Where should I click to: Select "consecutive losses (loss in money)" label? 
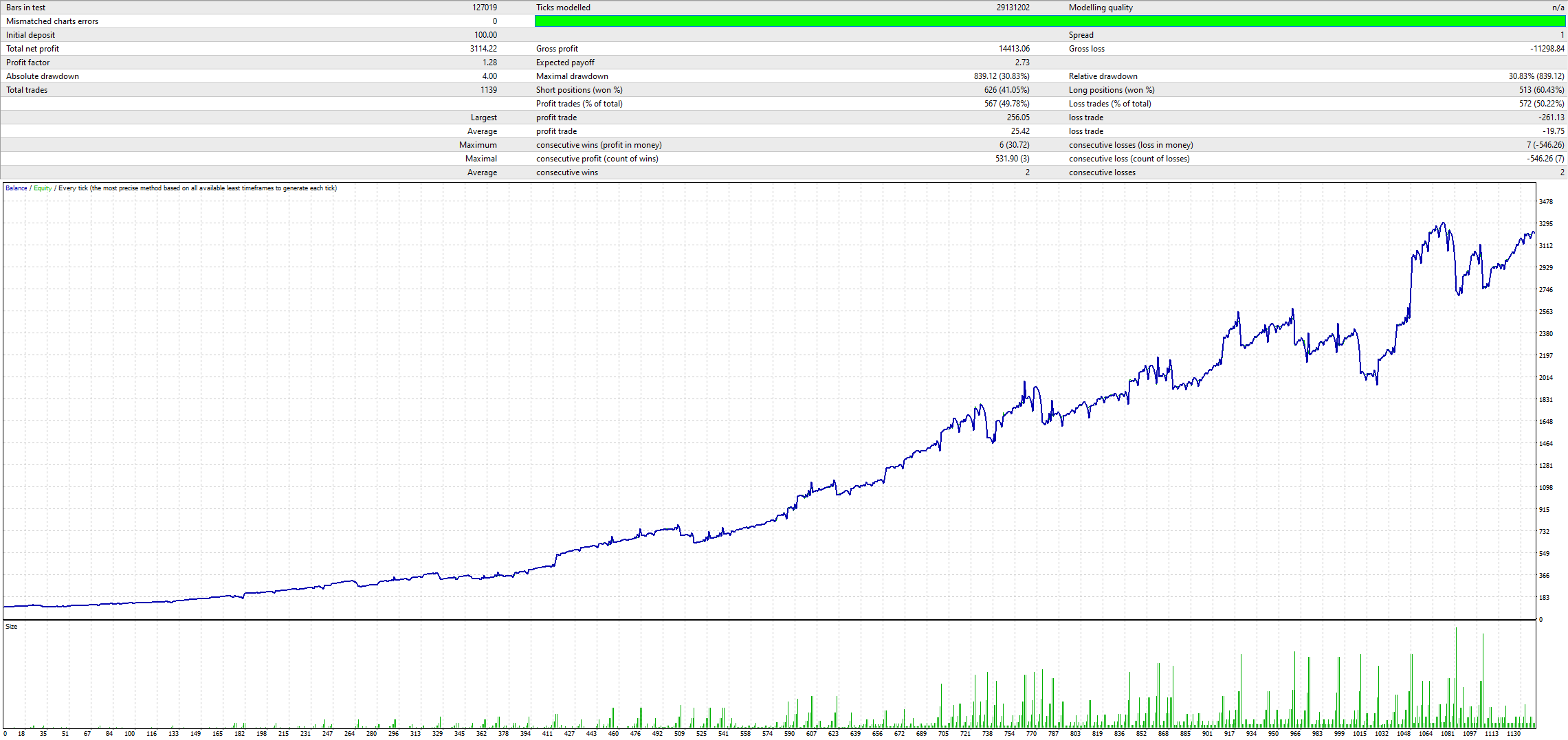coord(1131,145)
